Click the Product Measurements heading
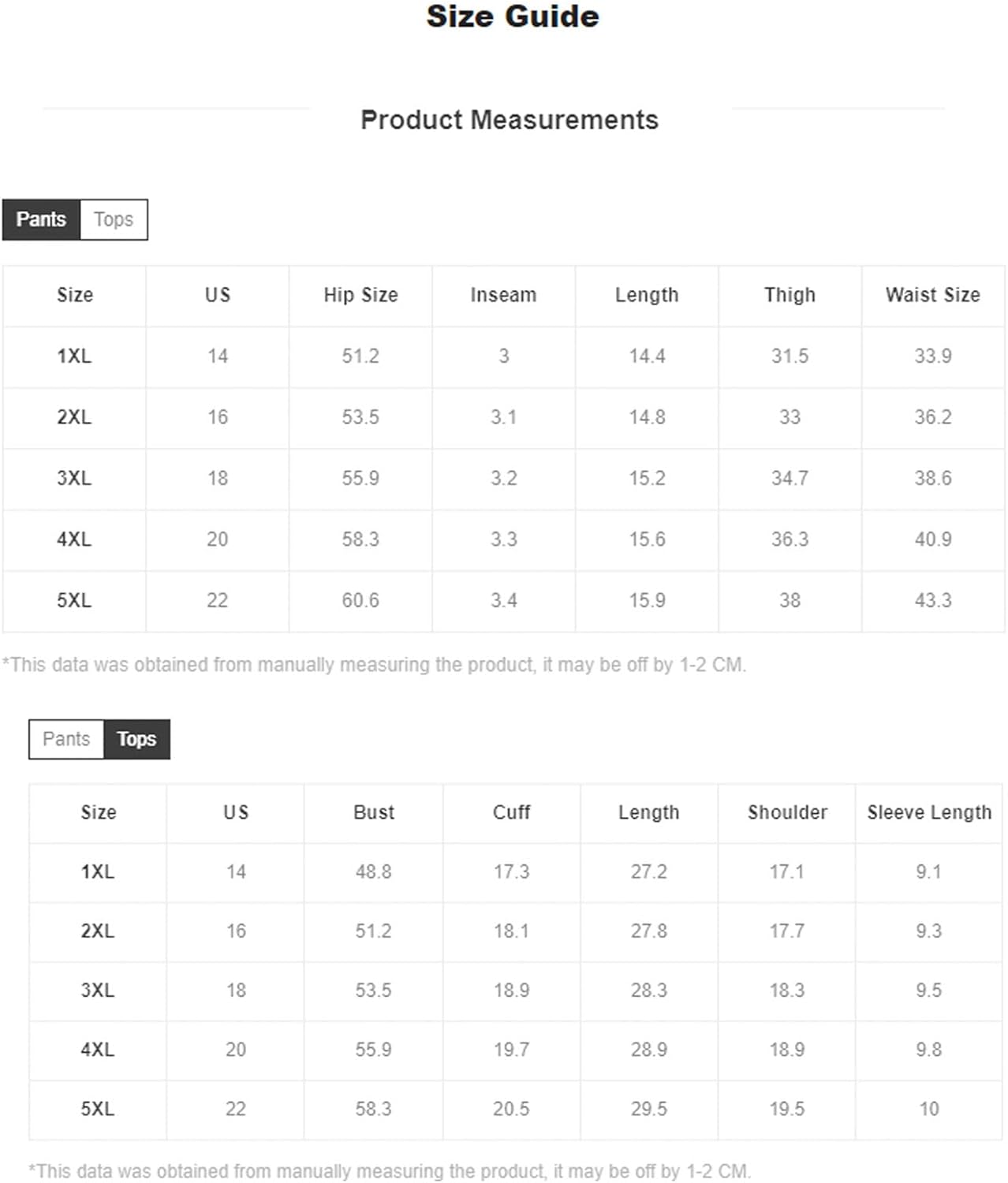This screenshot has height=1183, width=1008. point(510,120)
